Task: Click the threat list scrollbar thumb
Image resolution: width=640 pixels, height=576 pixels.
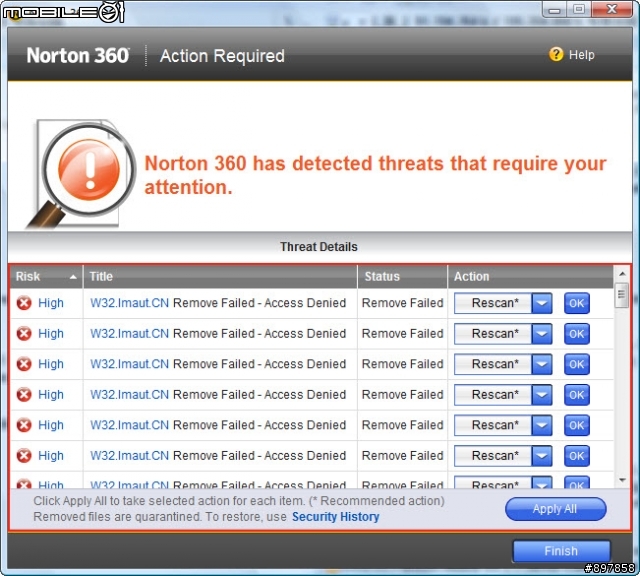Action: [x=622, y=295]
